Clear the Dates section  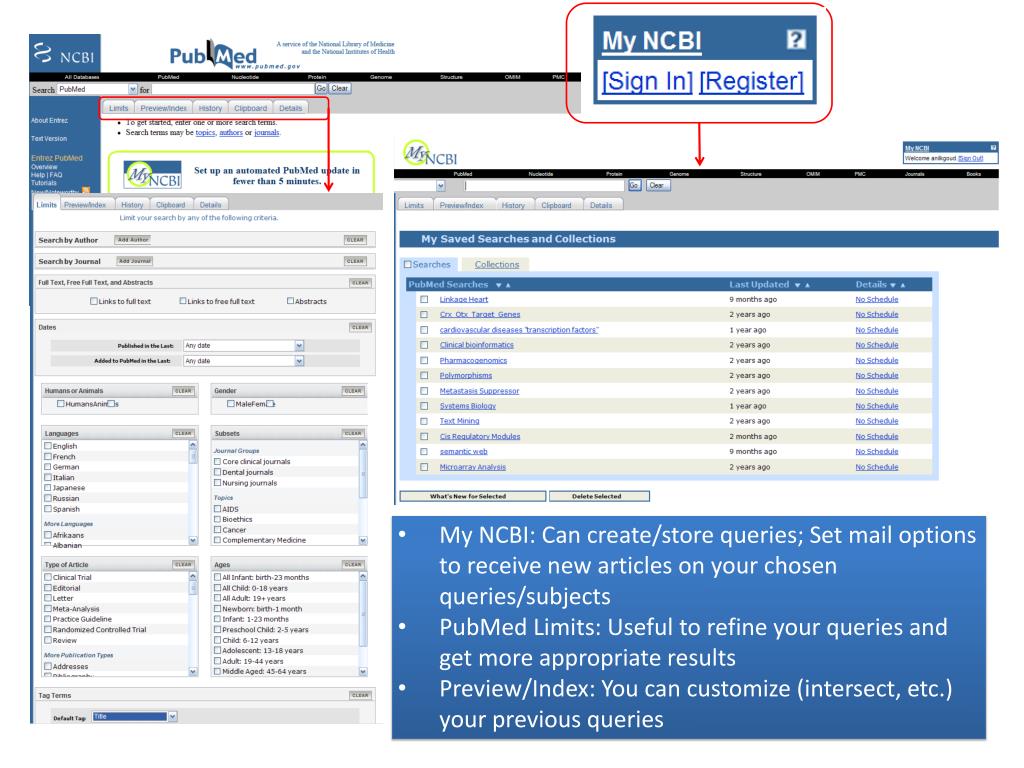coord(360,327)
